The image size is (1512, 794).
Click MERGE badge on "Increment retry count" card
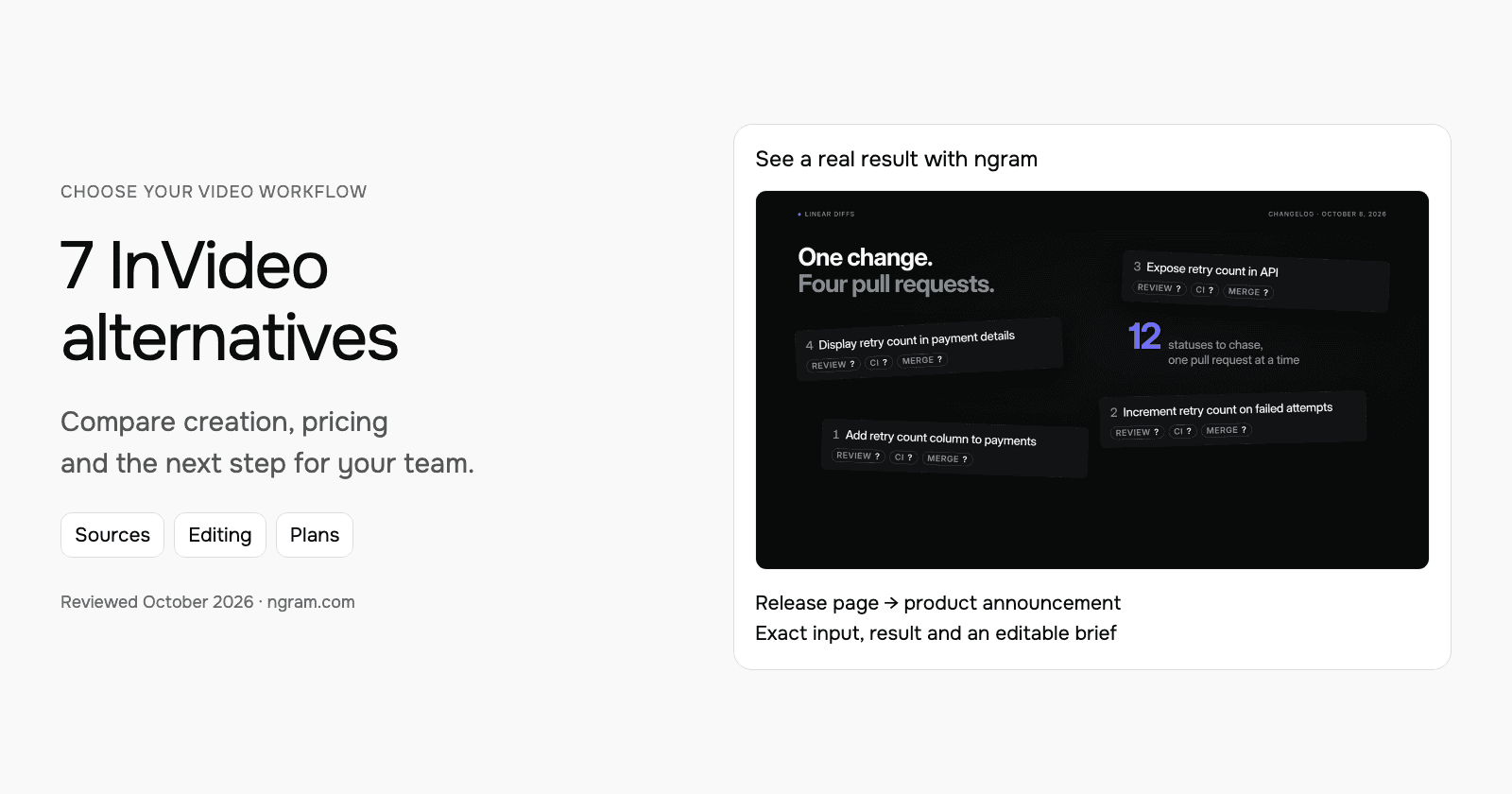click(x=1227, y=430)
